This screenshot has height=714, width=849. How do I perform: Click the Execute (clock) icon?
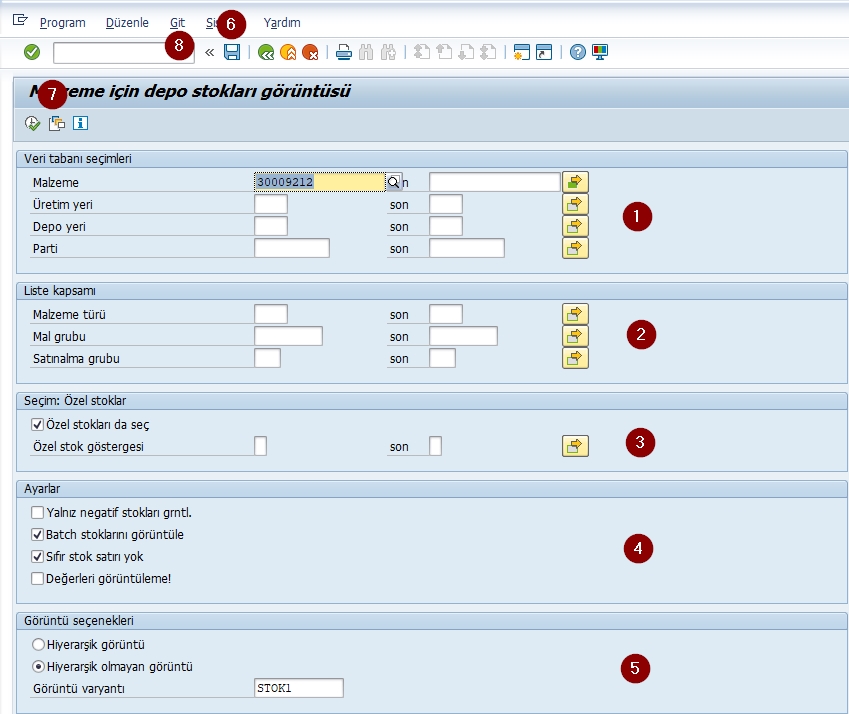(33, 123)
